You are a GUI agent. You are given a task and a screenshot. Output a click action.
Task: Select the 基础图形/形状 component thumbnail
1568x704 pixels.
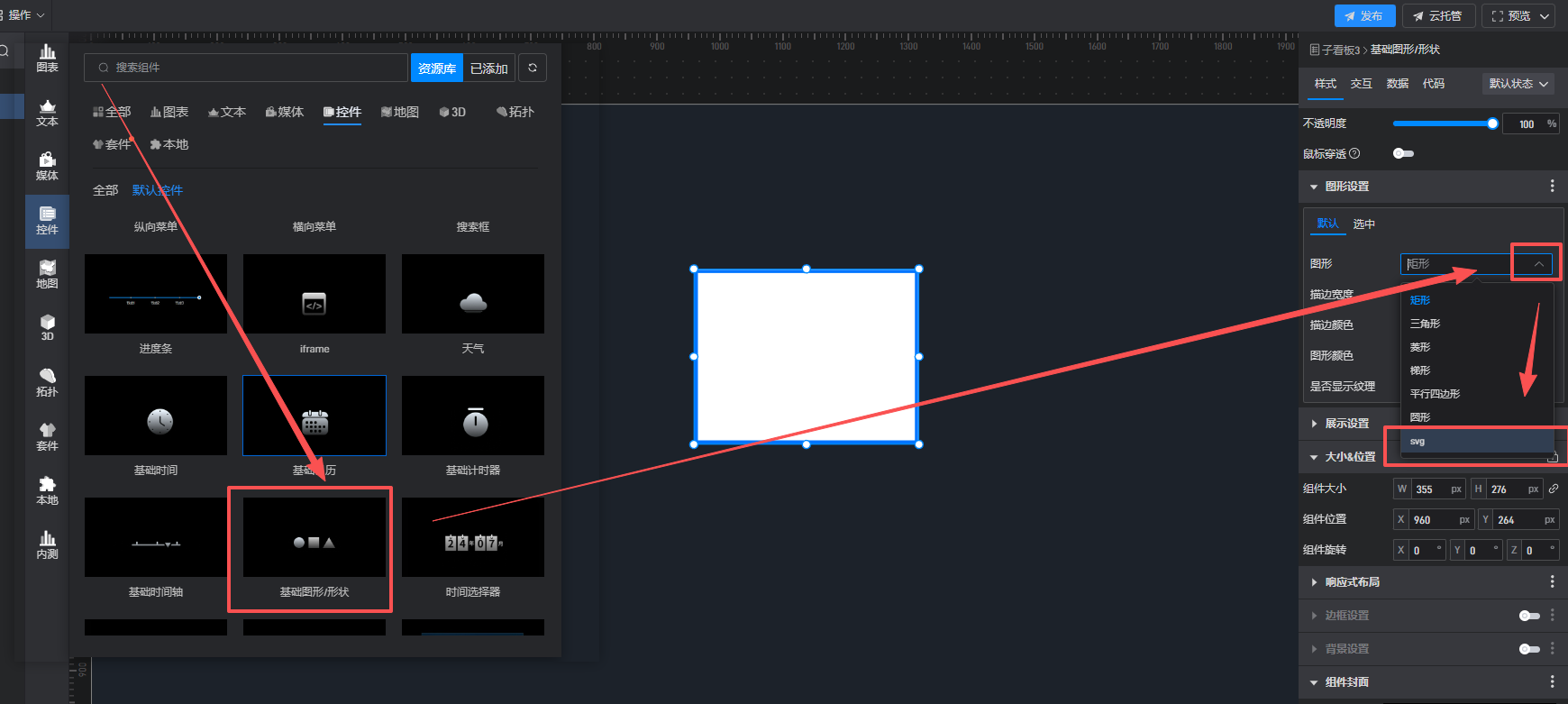(x=315, y=537)
